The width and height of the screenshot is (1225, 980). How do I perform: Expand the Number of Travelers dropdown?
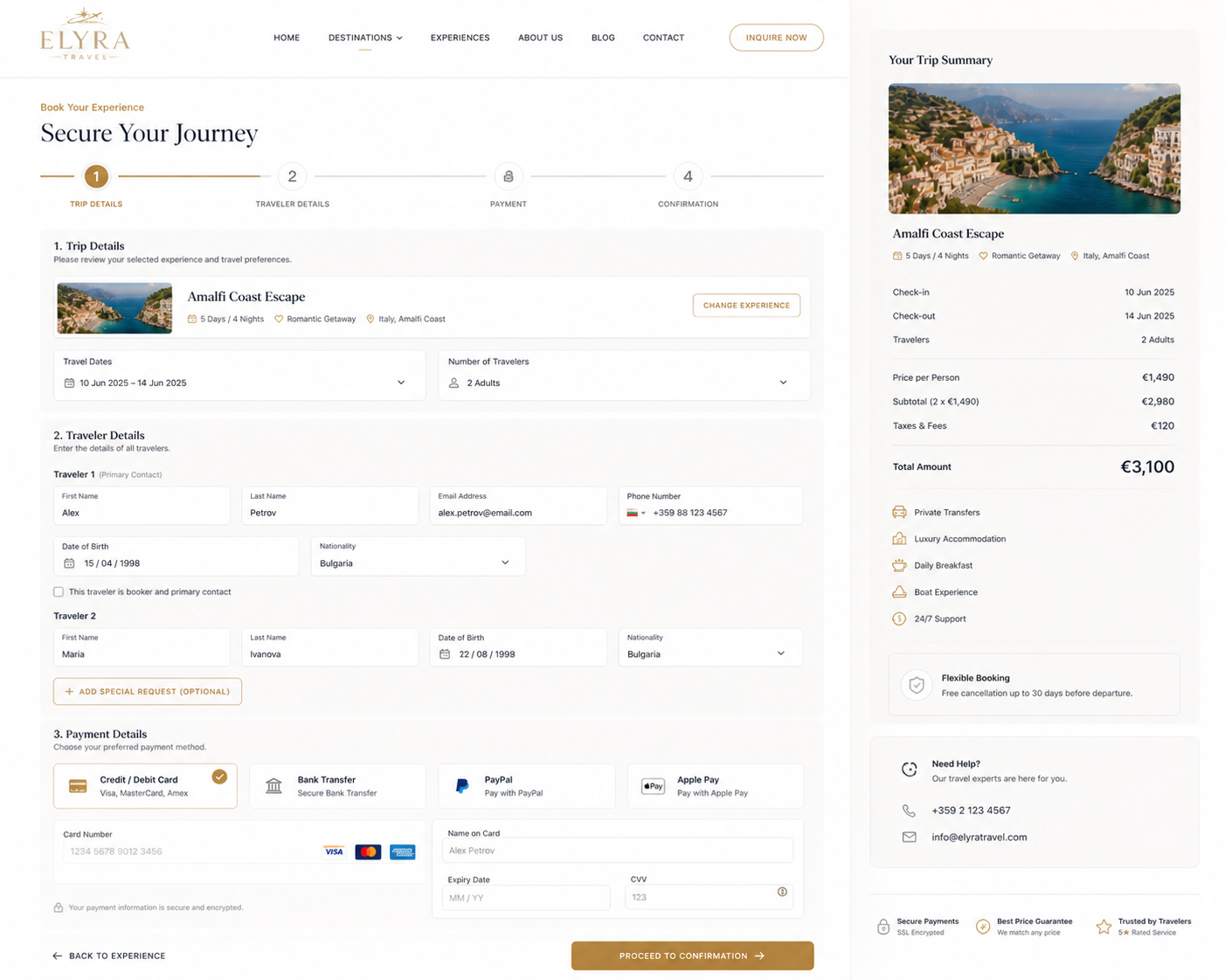[783, 383]
